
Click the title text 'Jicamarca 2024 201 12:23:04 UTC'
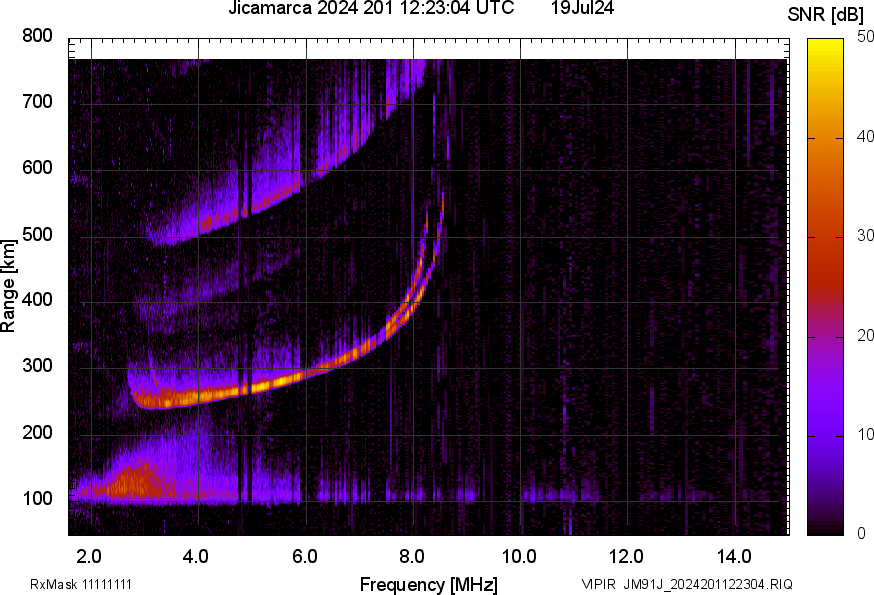coord(371,8)
